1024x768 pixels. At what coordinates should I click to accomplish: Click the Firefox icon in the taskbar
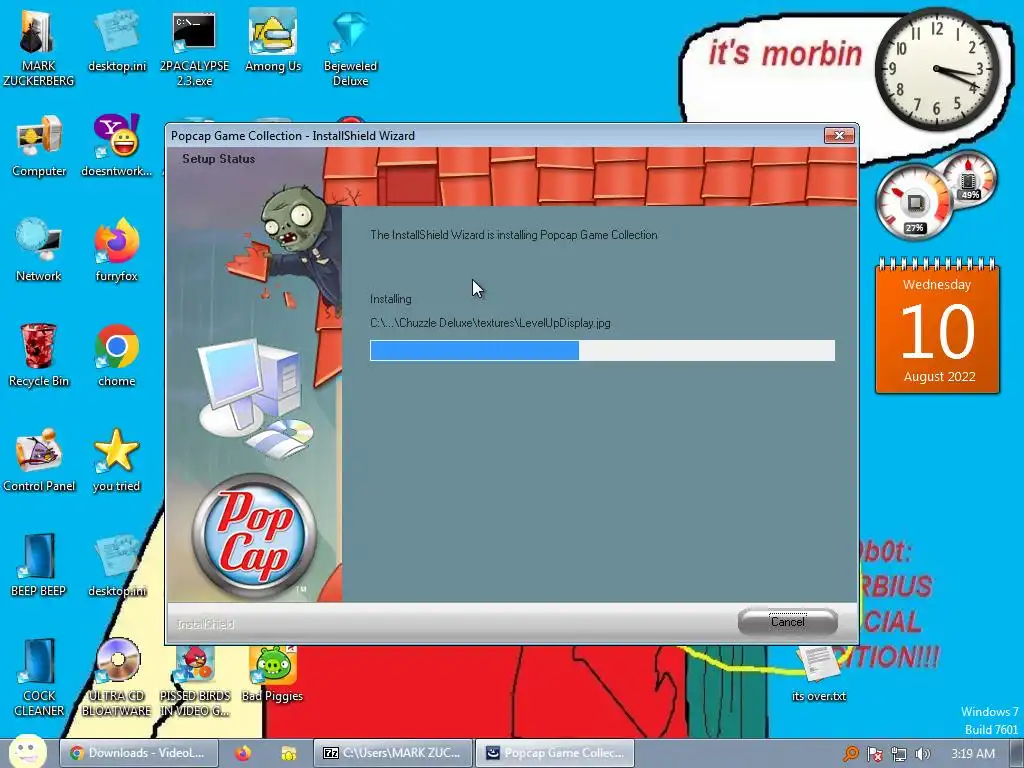tap(243, 753)
